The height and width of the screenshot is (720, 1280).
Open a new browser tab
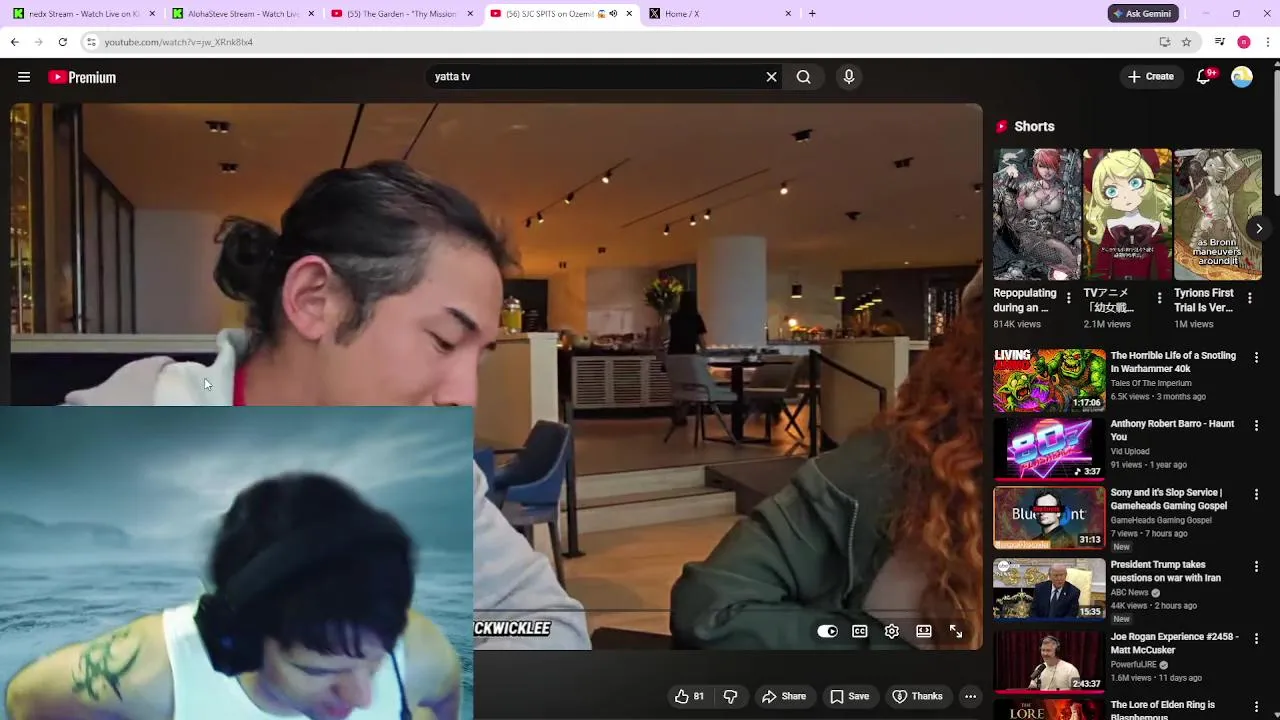click(812, 14)
